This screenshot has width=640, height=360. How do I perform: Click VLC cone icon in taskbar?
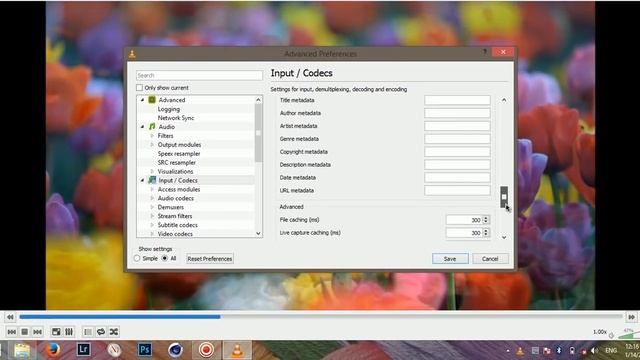[237, 350]
